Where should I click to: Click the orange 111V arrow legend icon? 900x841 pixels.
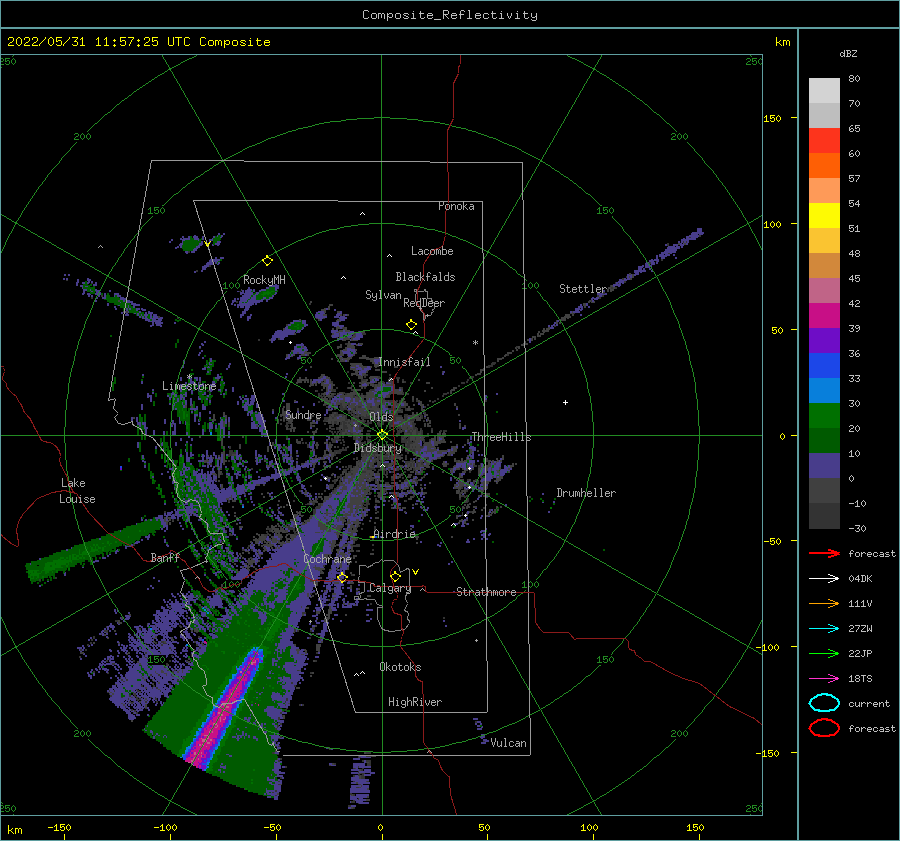(824, 603)
